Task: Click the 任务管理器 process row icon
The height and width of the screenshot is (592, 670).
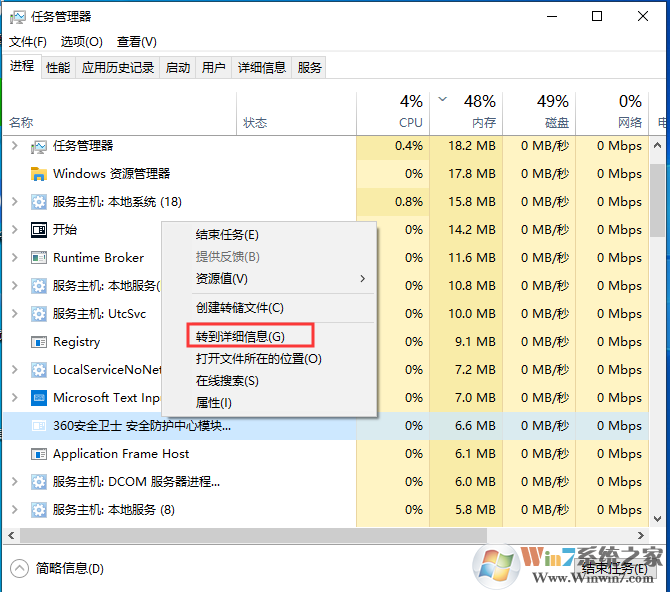Action: pyautogui.click(x=38, y=147)
